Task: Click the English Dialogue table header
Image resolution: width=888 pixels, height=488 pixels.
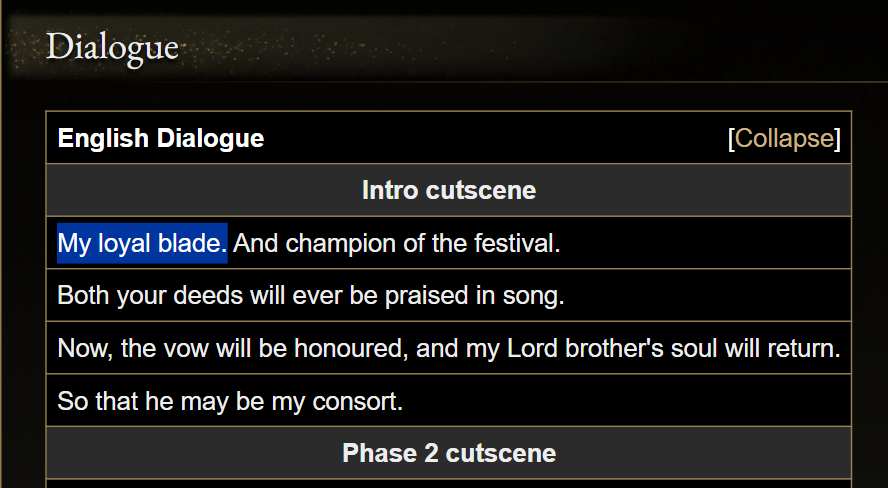Action: pos(161,138)
